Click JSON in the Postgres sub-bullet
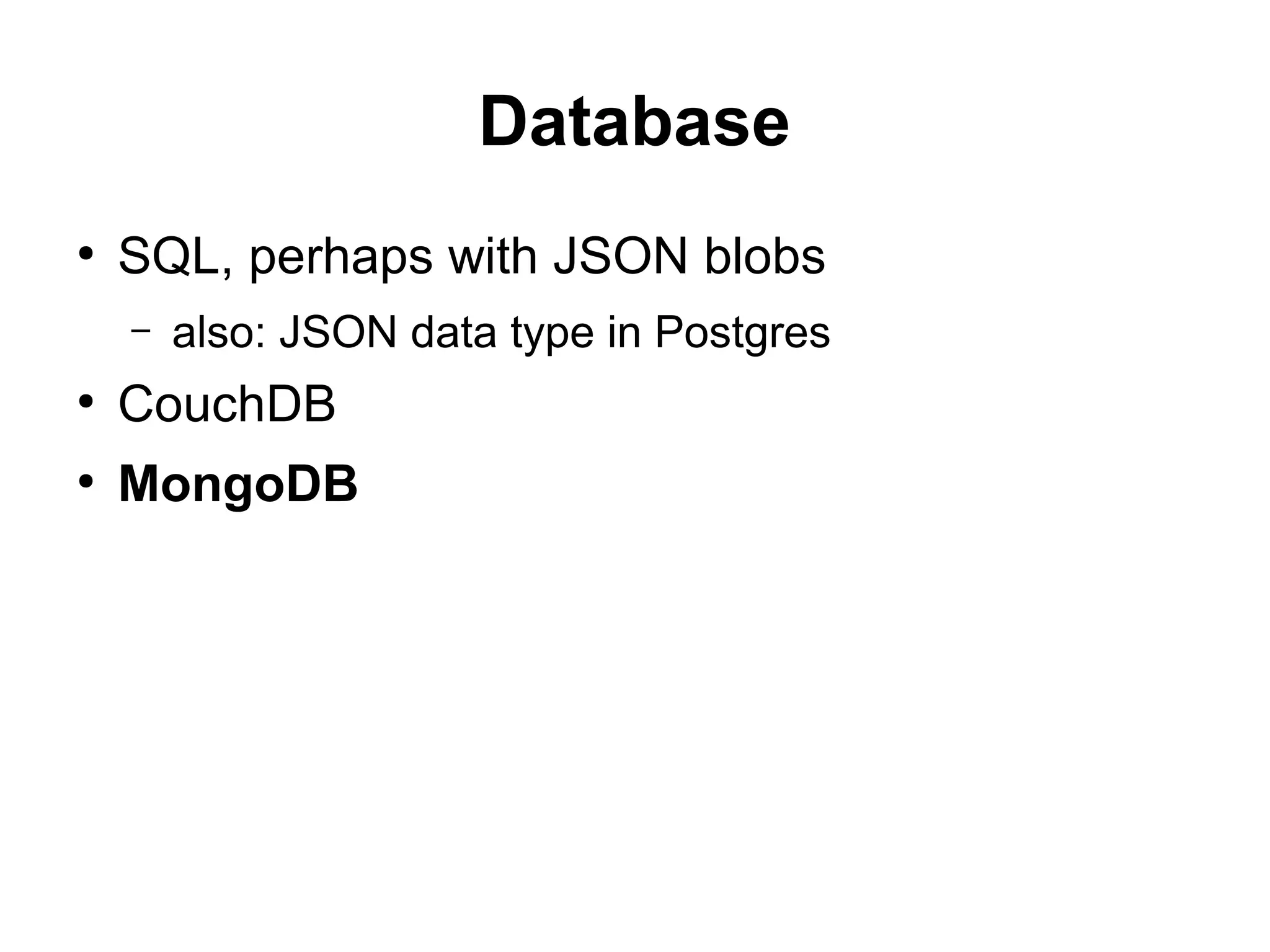The width and height of the screenshot is (1270, 952). tap(338, 332)
